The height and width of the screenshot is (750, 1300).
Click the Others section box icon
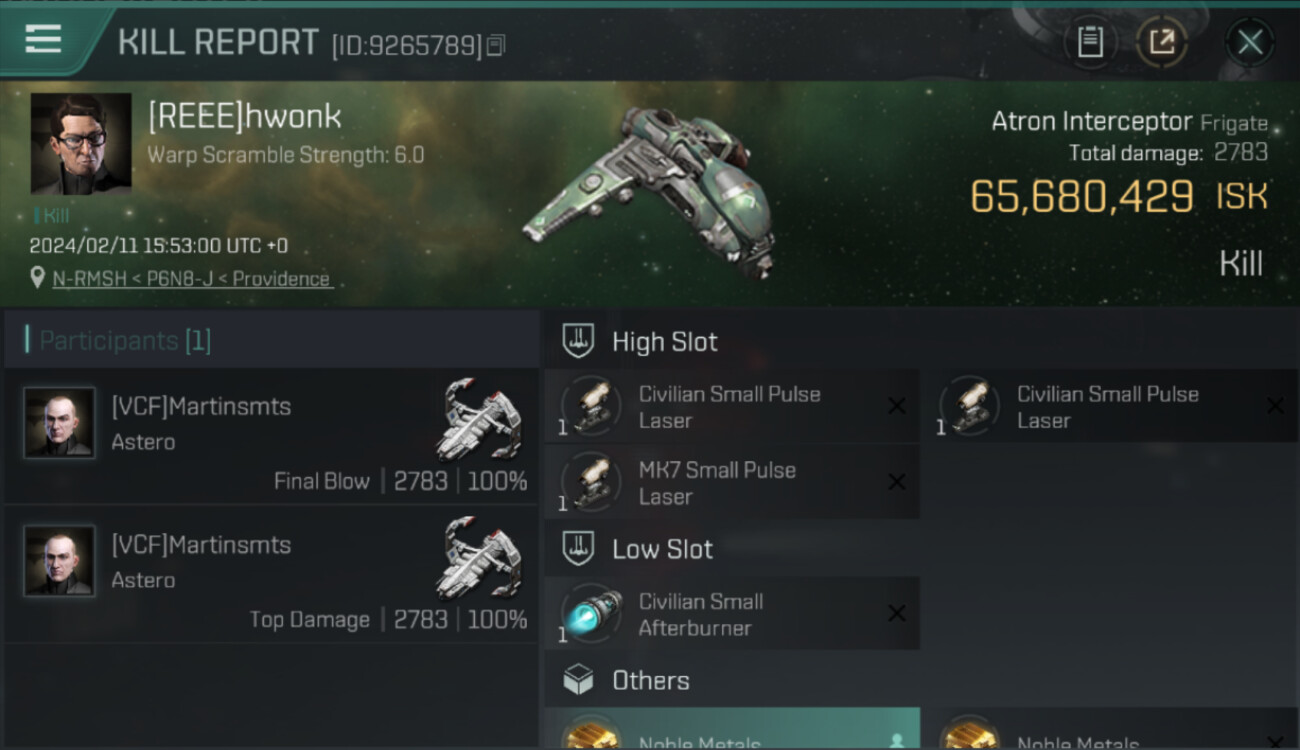[578, 680]
